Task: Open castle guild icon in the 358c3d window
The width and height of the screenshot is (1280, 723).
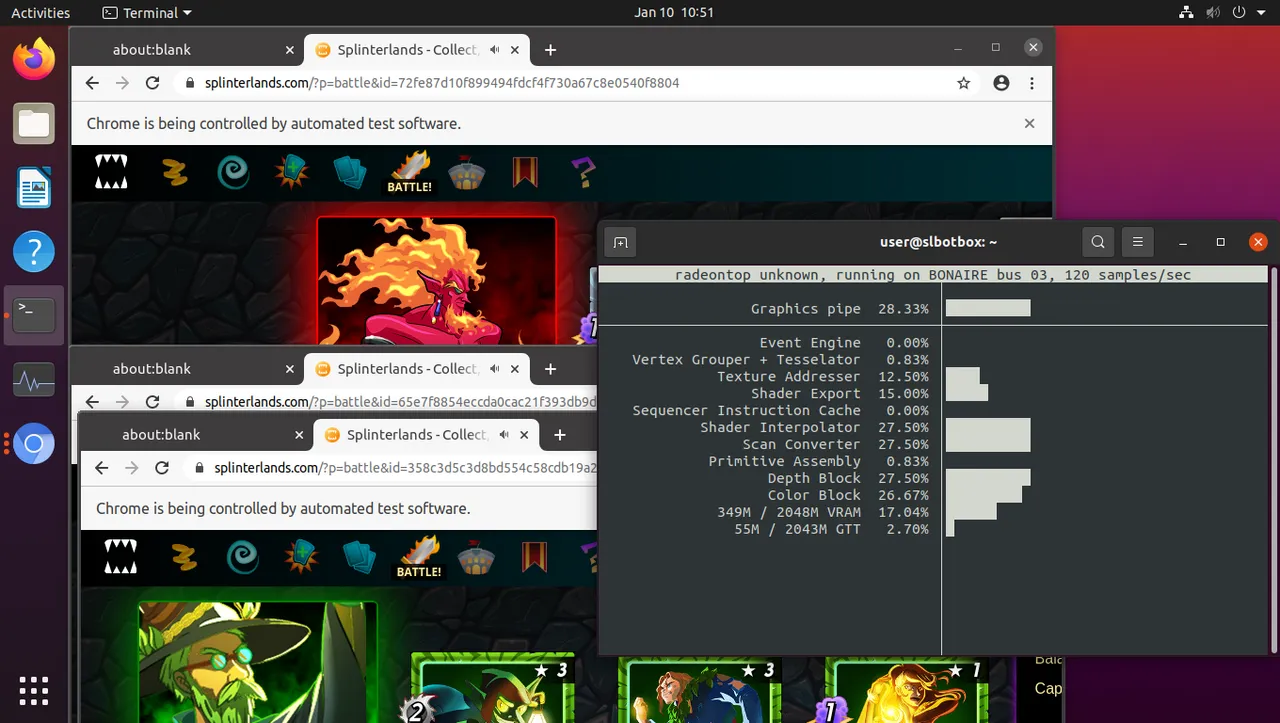Action: coord(476,557)
